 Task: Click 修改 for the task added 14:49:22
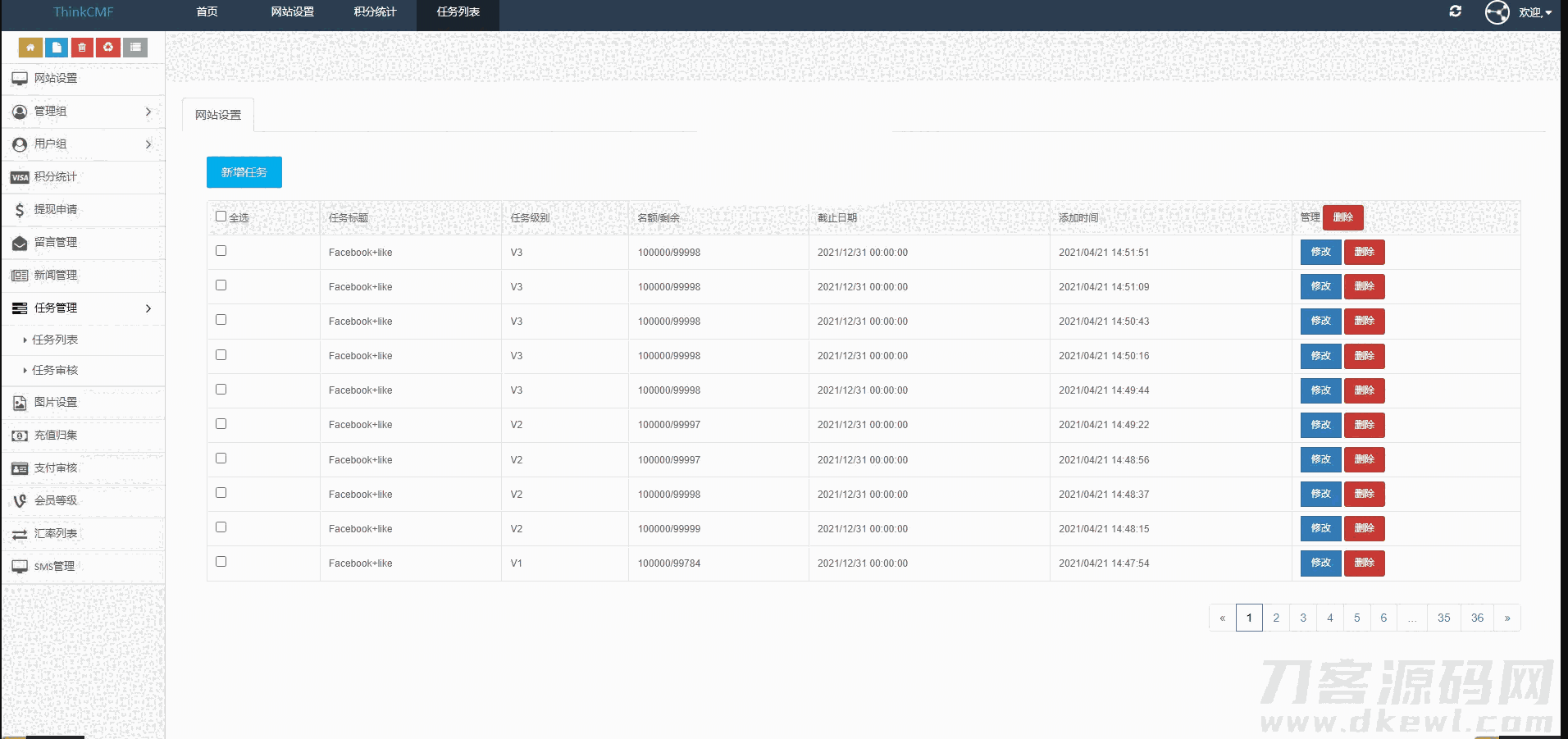(x=1320, y=425)
